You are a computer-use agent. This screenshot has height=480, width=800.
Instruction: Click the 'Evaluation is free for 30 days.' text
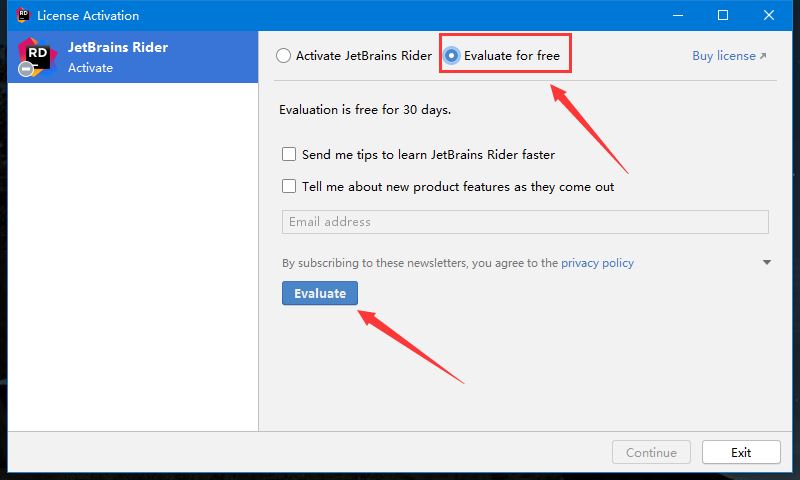[365, 110]
